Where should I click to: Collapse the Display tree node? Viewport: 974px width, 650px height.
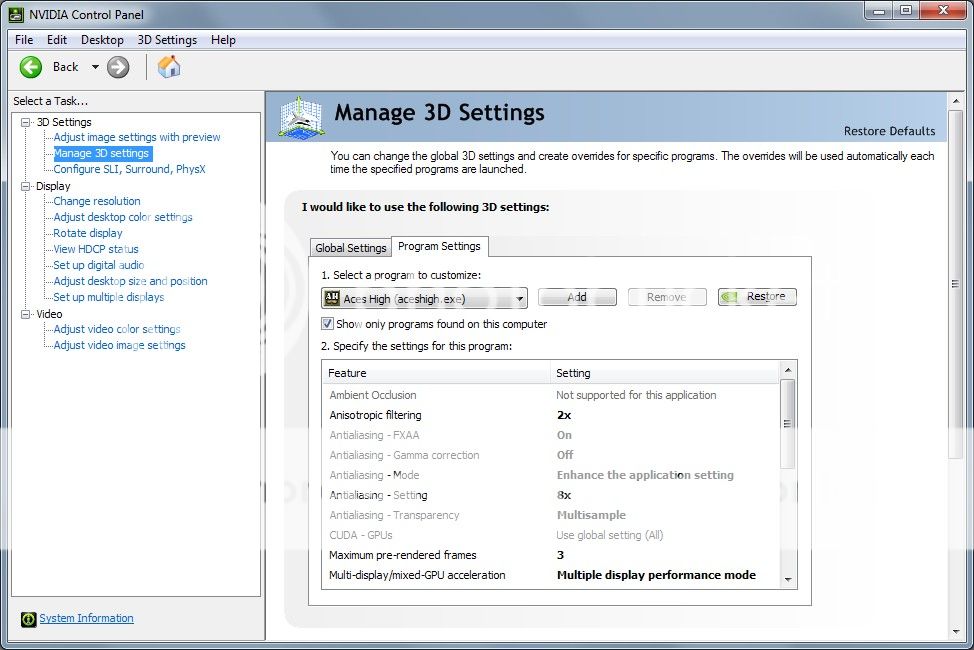pyautogui.click(x=25, y=186)
